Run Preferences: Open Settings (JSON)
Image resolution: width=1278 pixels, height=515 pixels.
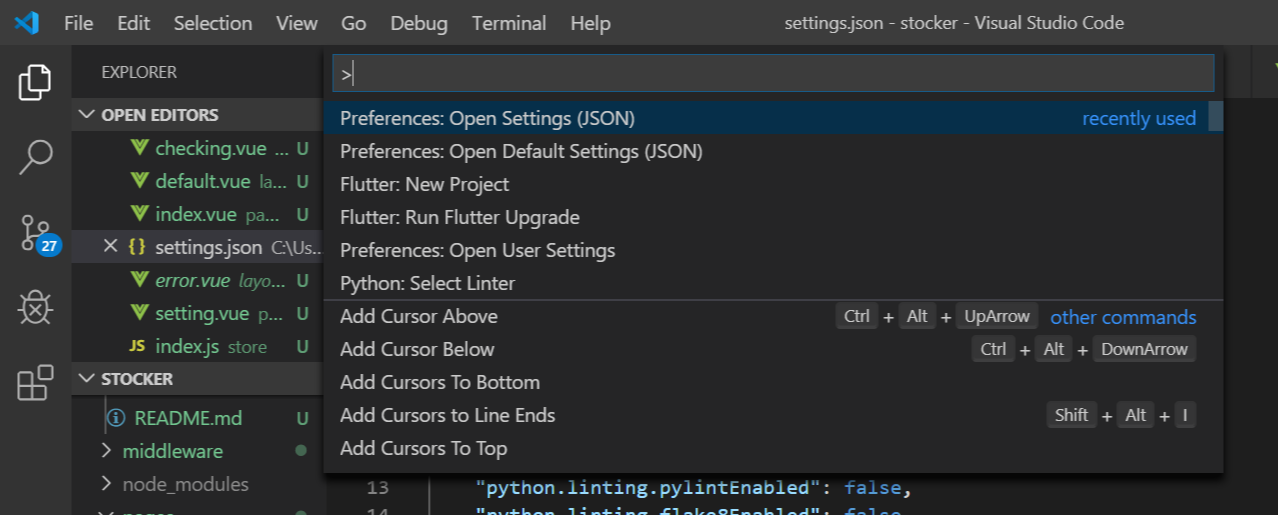click(x=766, y=118)
